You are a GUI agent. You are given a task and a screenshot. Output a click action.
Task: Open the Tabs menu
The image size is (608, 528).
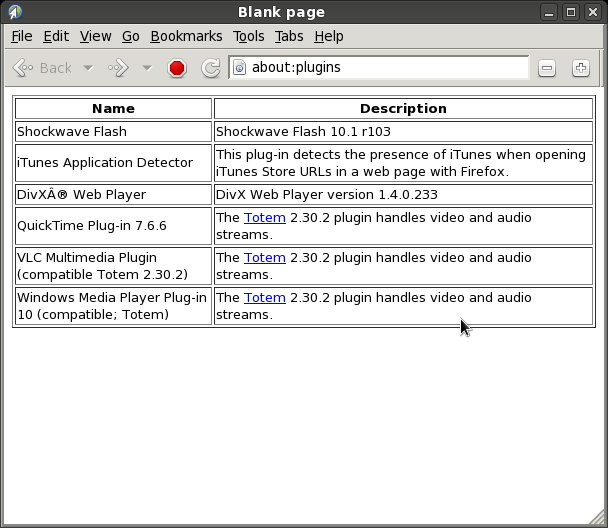tap(289, 36)
